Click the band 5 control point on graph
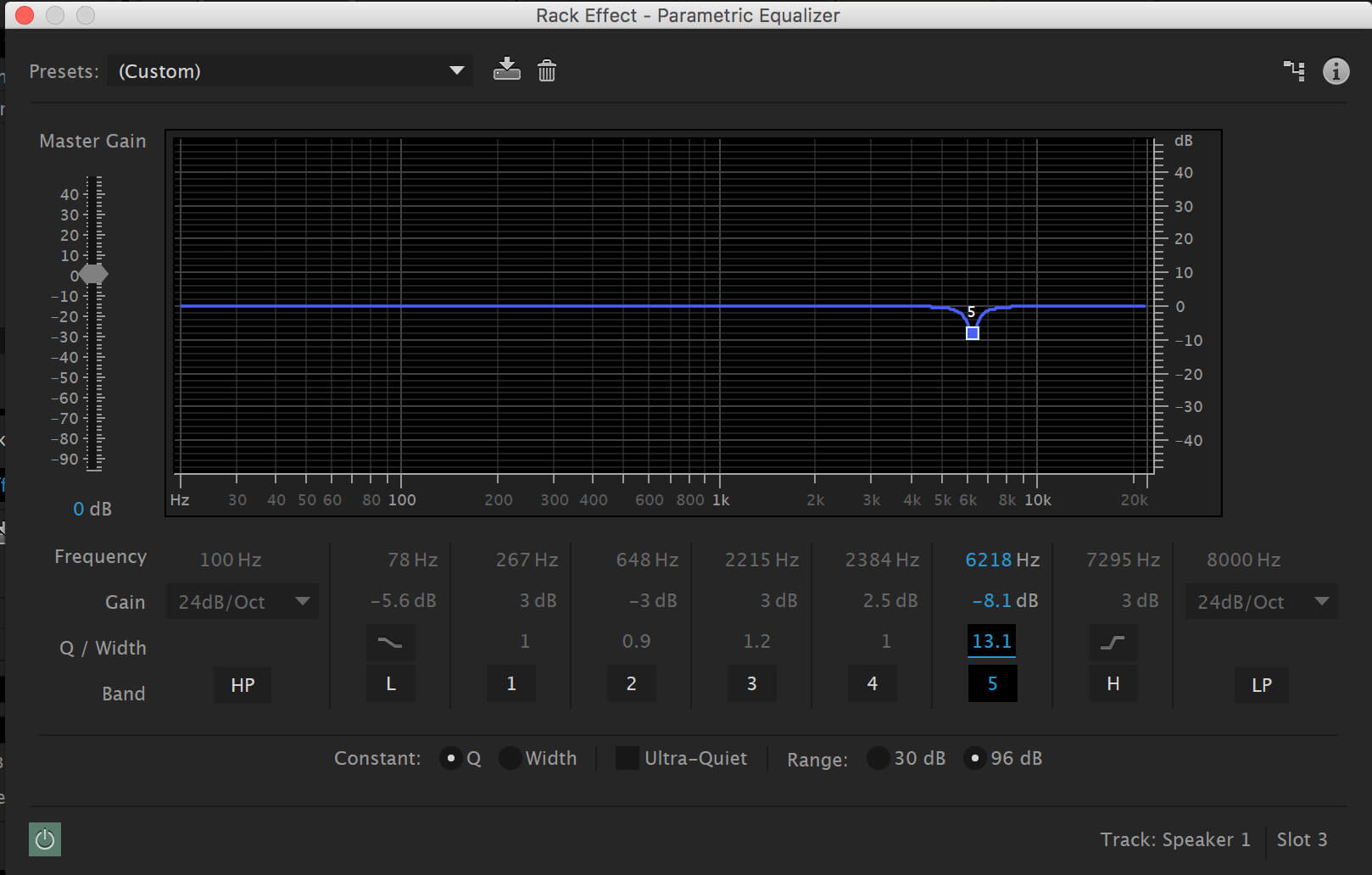This screenshot has height=875, width=1372. [973, 333]
